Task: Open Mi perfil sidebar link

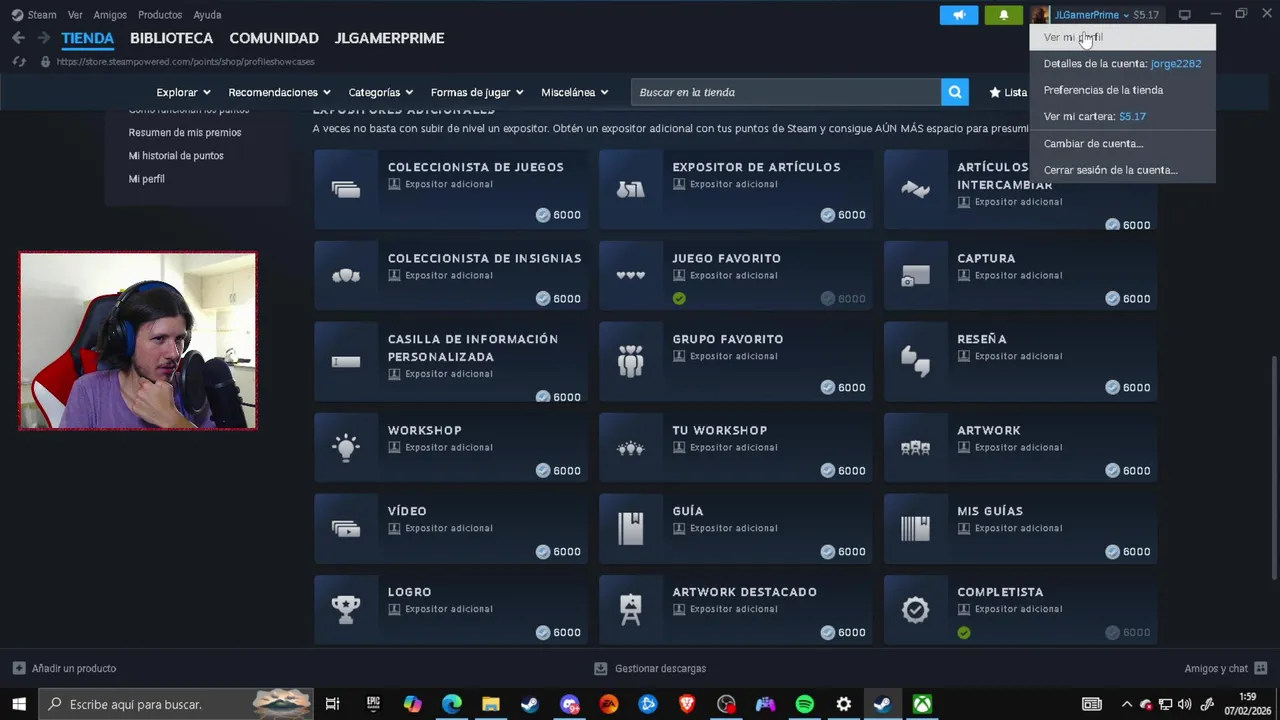Action: [x=147, y=179]
